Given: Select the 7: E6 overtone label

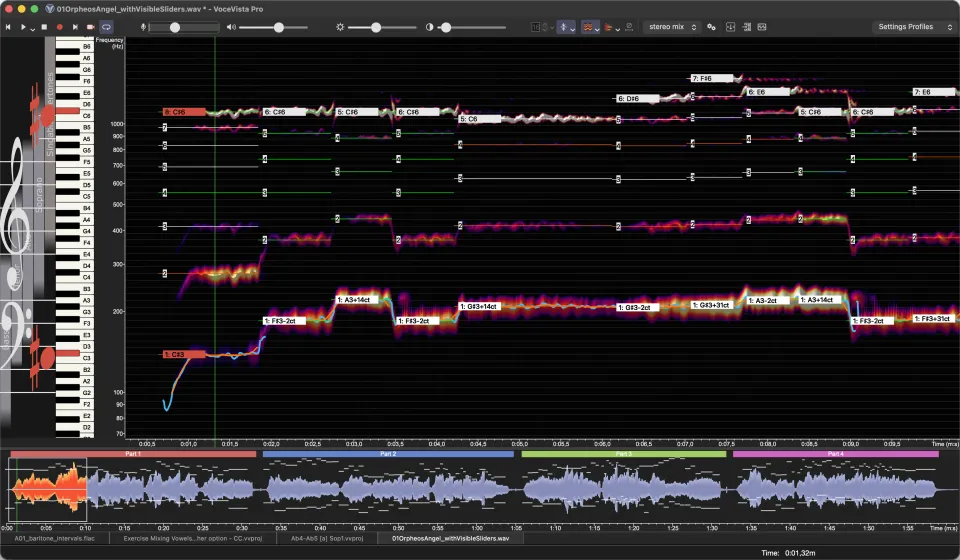Looking at the screenshot, I should [x=934, y=92].
